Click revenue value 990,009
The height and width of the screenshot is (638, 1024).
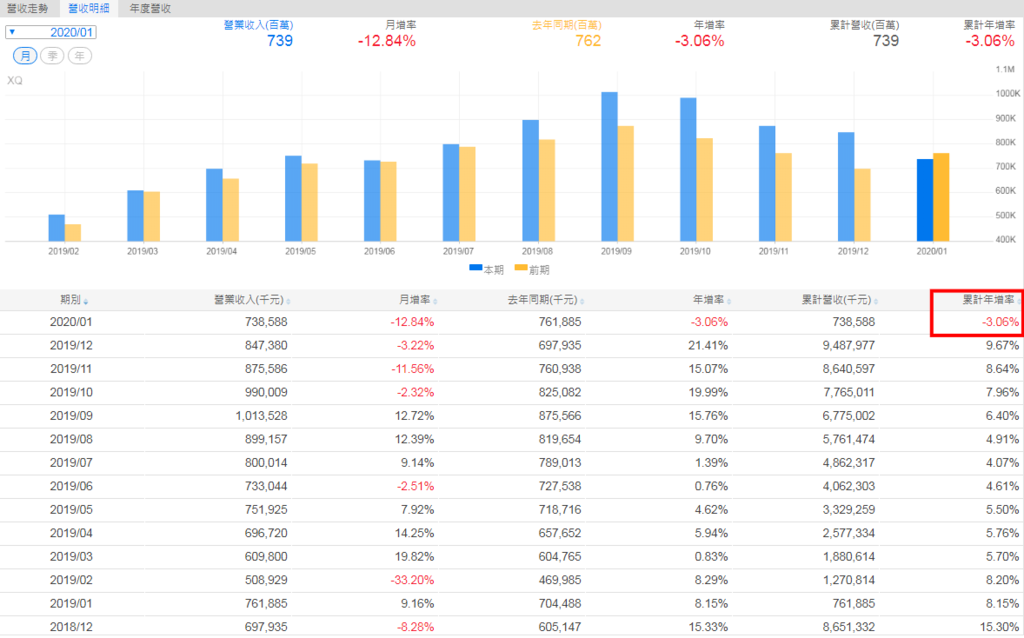tap(266, 392)
